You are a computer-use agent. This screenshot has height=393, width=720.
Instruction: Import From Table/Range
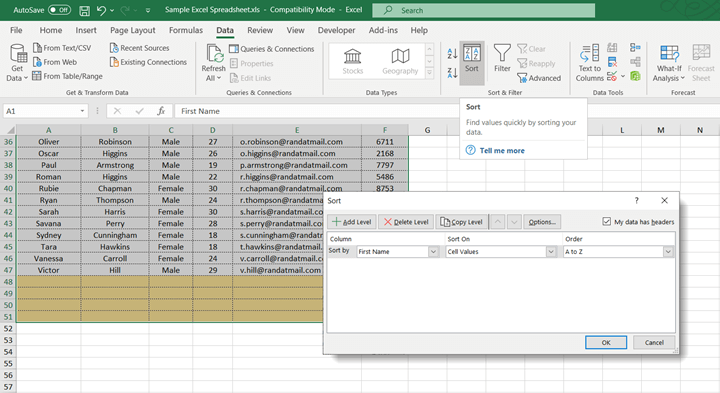[68, 76]
